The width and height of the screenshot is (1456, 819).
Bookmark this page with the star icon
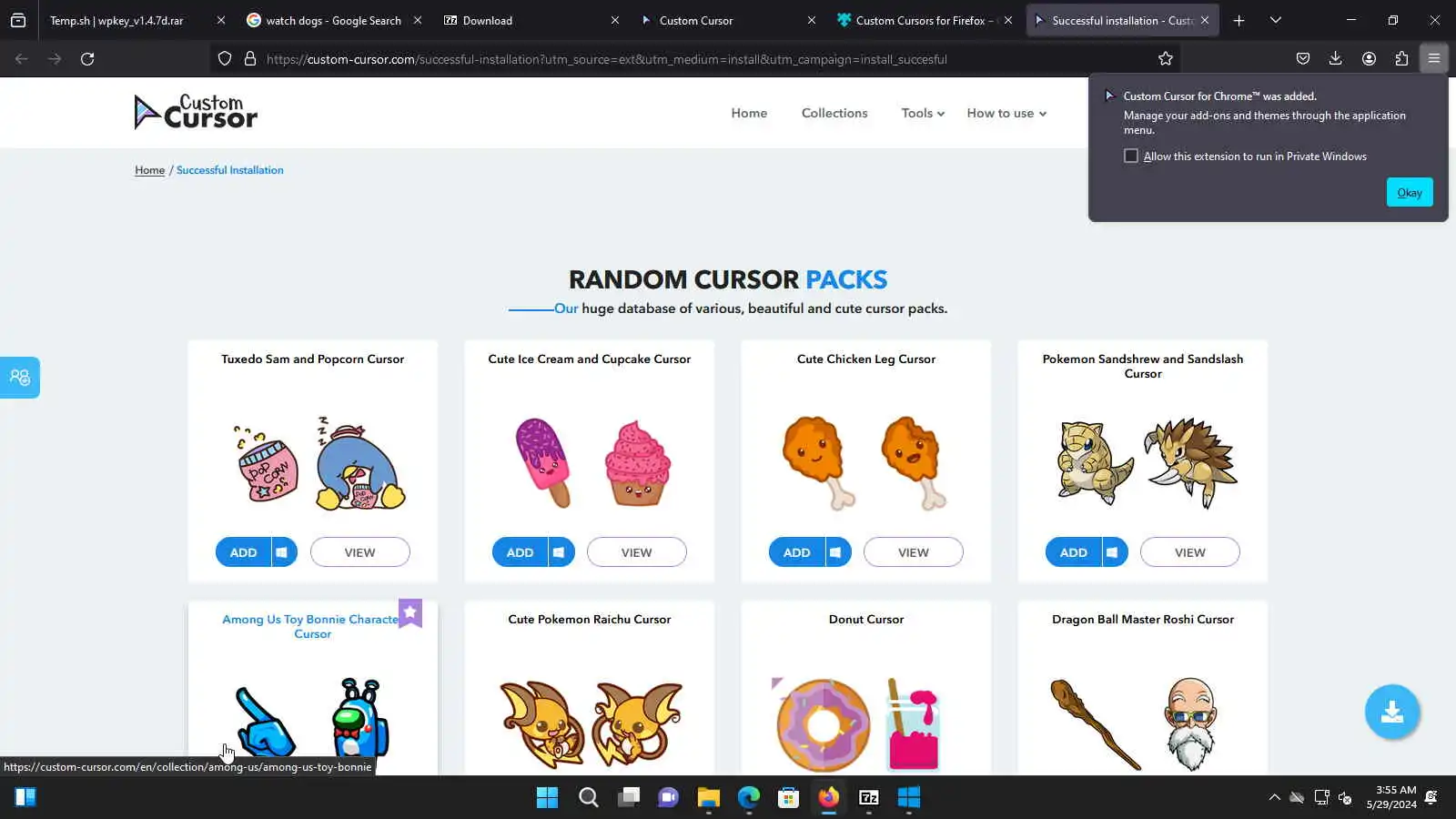coord(1166,58)
